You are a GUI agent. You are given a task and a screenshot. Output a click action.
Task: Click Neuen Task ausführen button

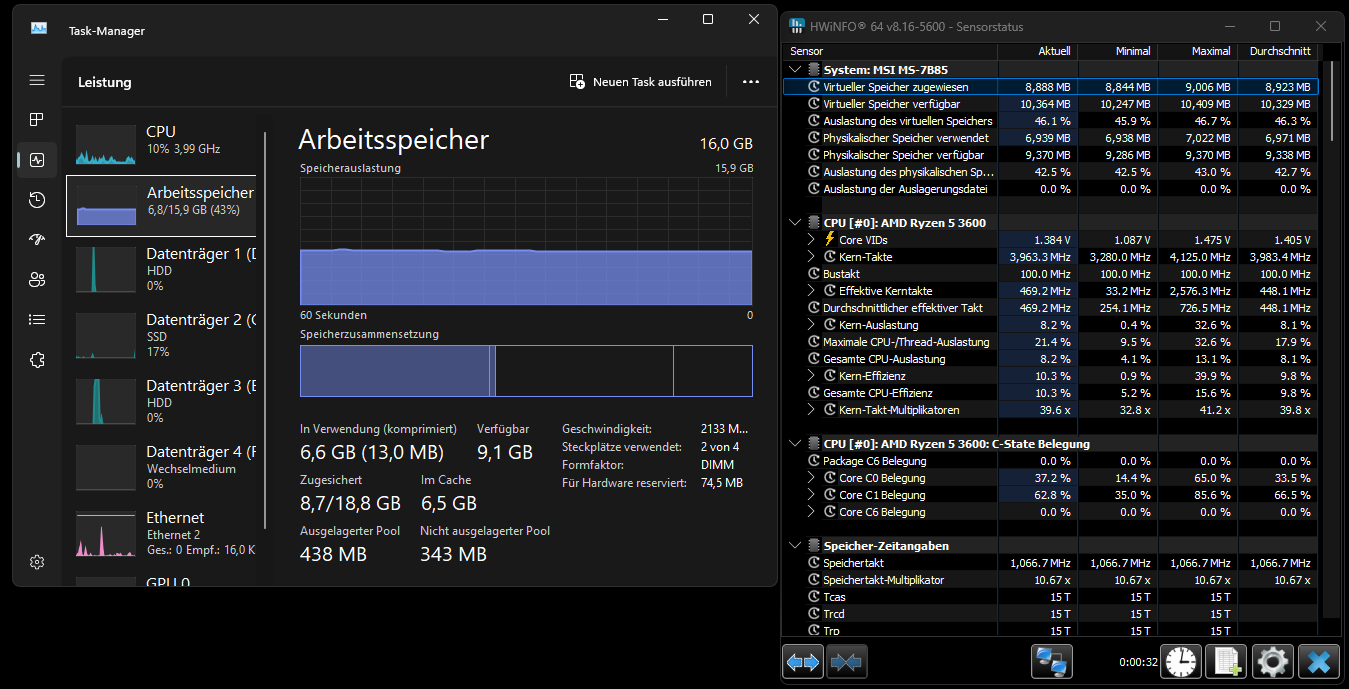641,82
